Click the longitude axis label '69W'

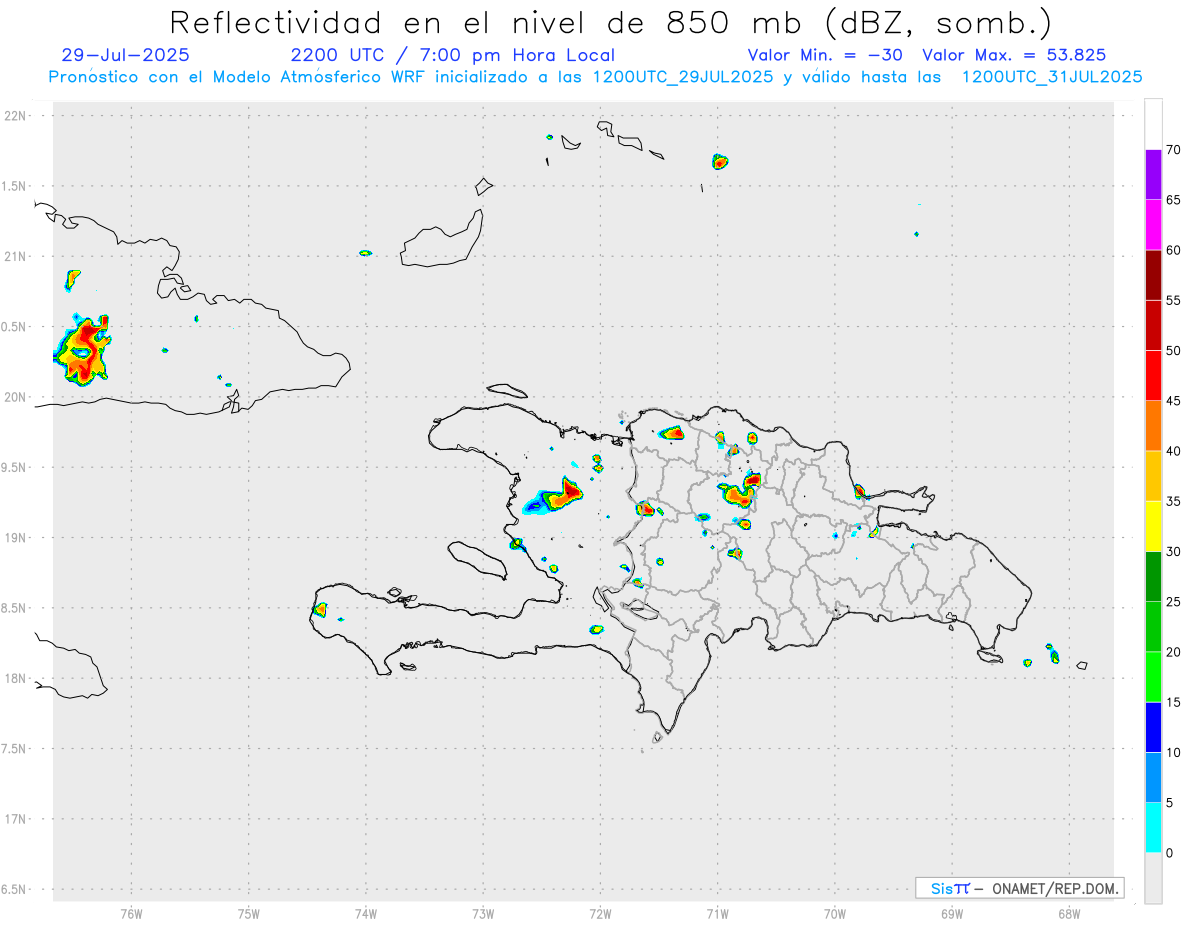coord(952,913)
